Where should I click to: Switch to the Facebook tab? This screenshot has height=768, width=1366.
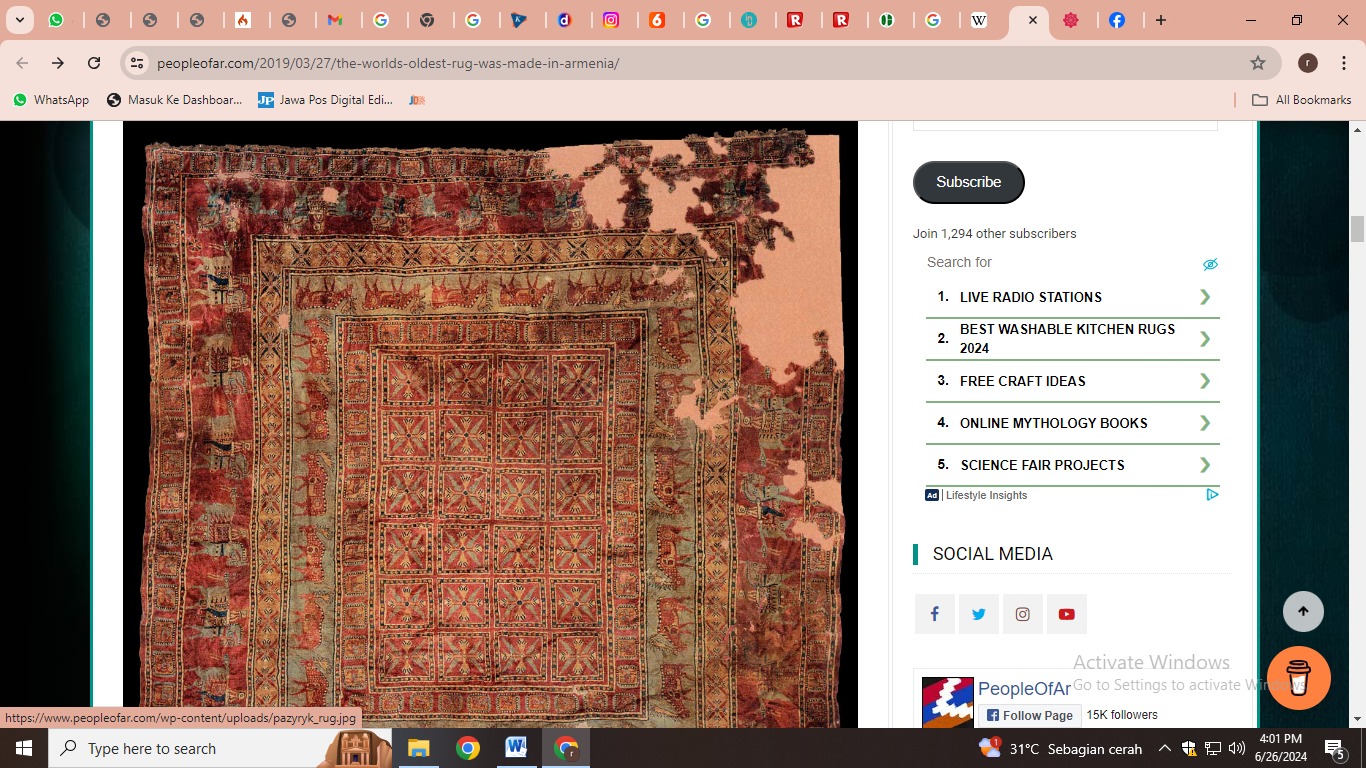click(x=1116, y=20)
